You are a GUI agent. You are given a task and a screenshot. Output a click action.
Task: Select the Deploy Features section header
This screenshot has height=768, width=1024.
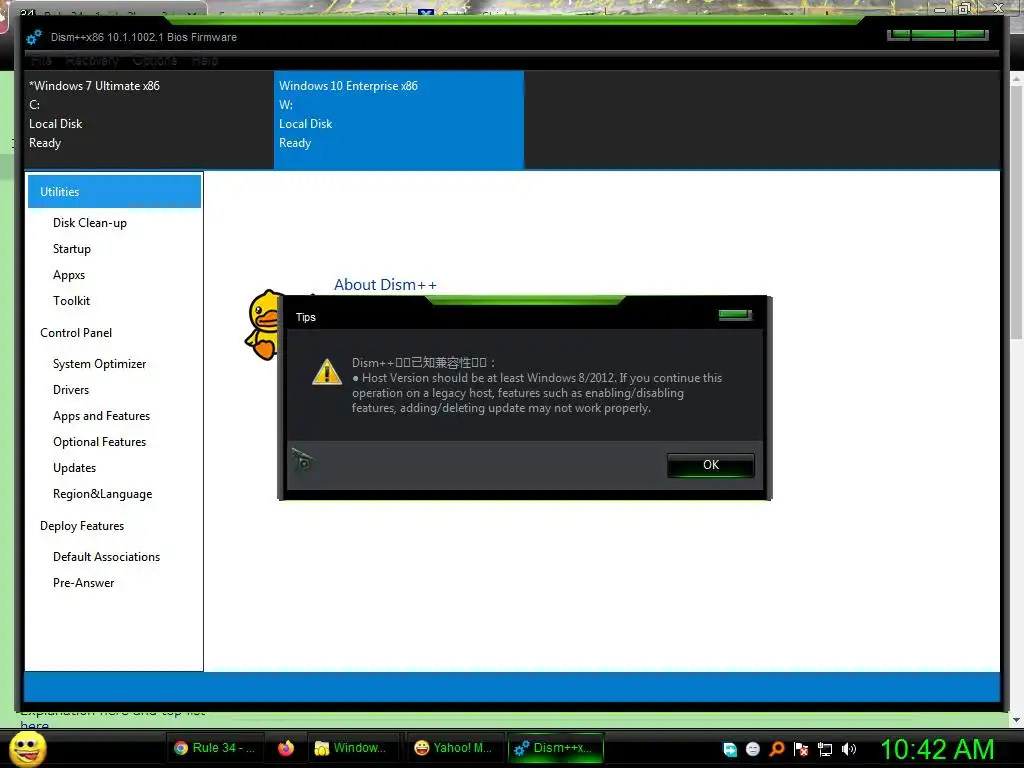pos(82,526)
